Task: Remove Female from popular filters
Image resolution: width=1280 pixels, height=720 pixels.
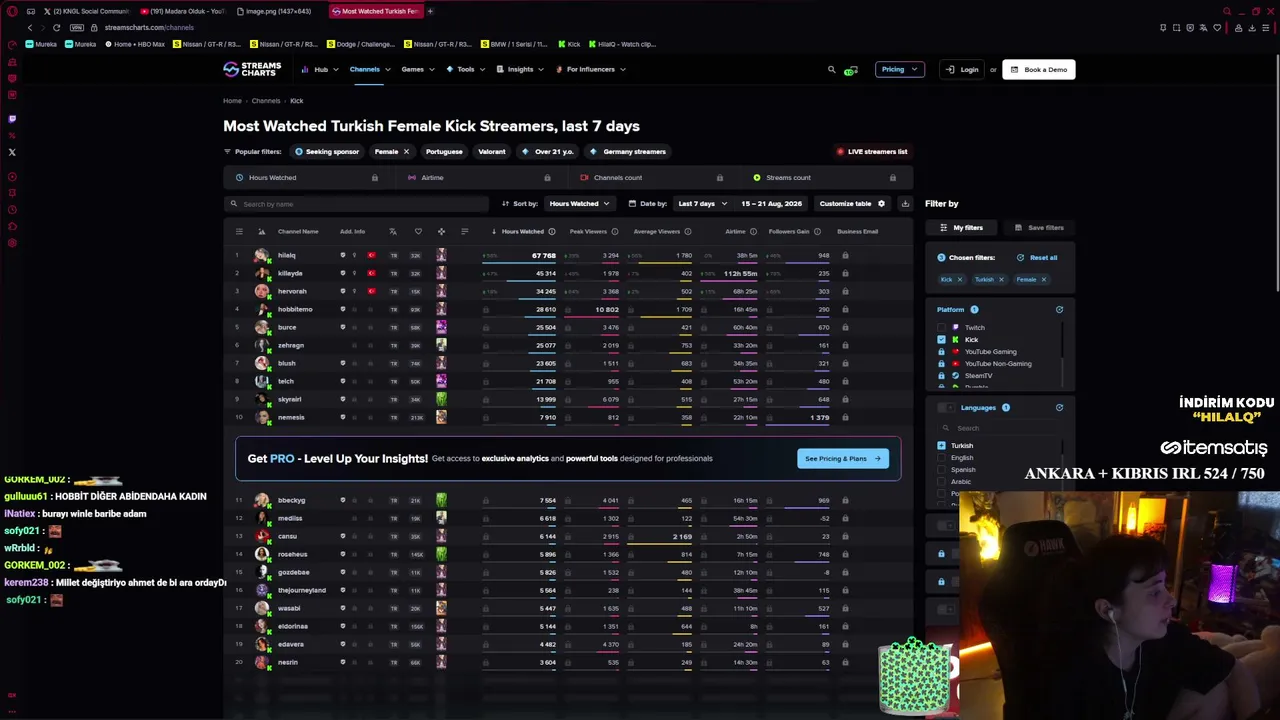Action: (x=406, y=152)
